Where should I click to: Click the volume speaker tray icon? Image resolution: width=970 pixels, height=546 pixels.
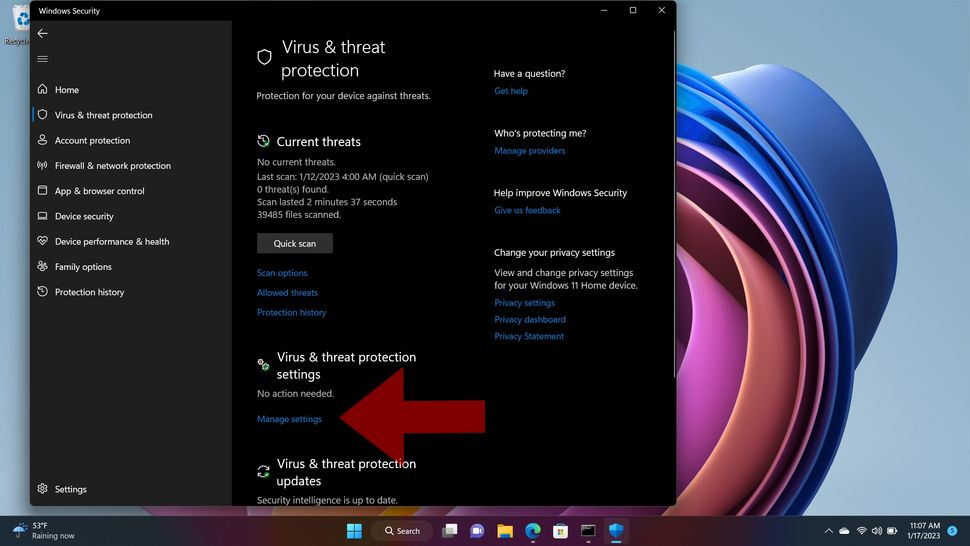(877, 531)
